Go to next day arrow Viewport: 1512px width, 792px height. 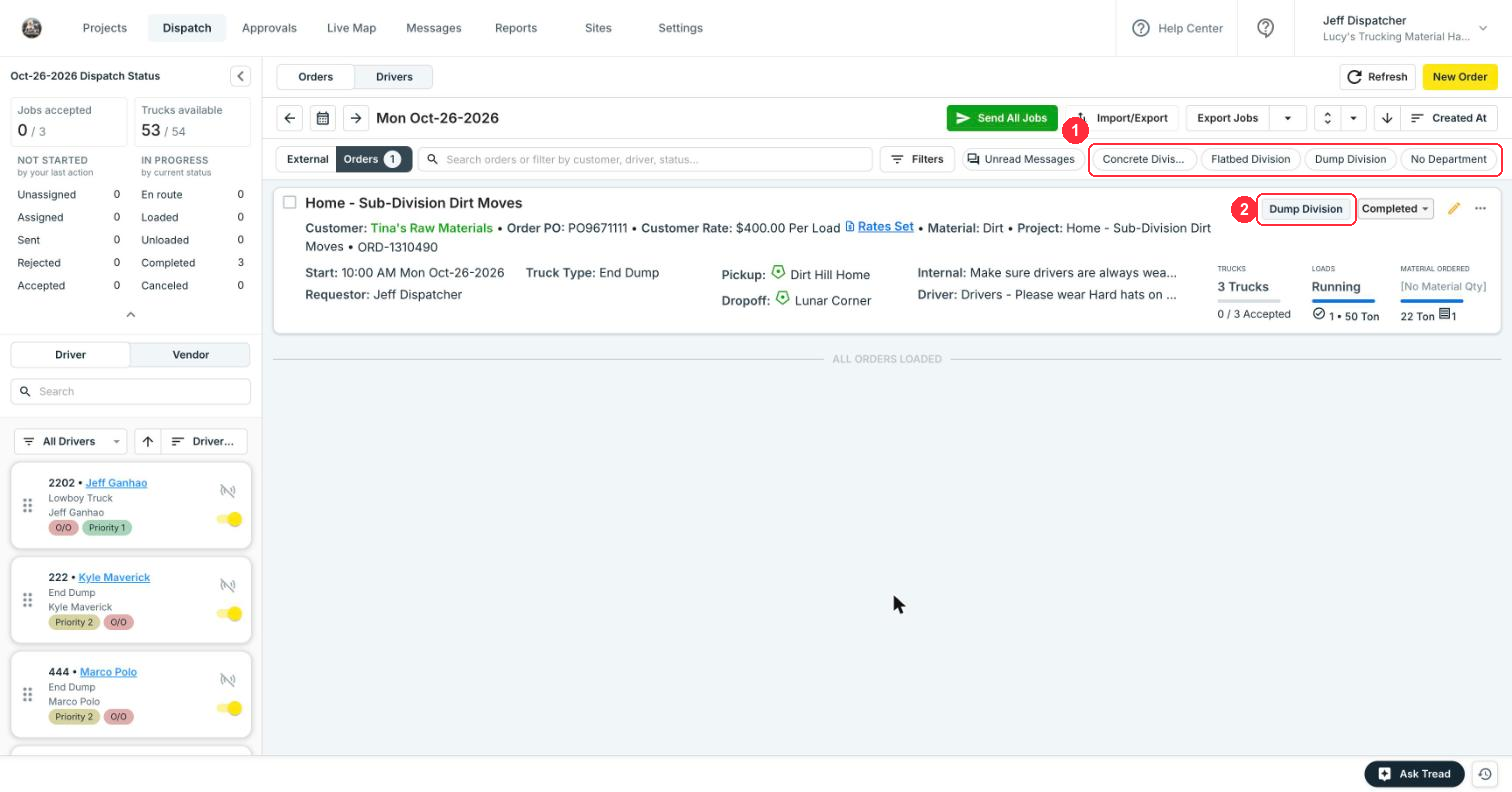click(x=356, y=118)
